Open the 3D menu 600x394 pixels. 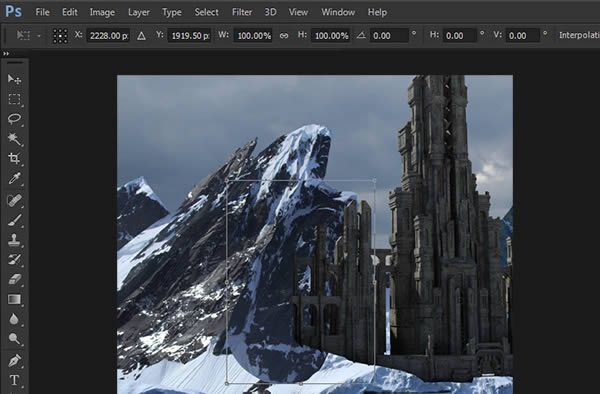(270, 12)
